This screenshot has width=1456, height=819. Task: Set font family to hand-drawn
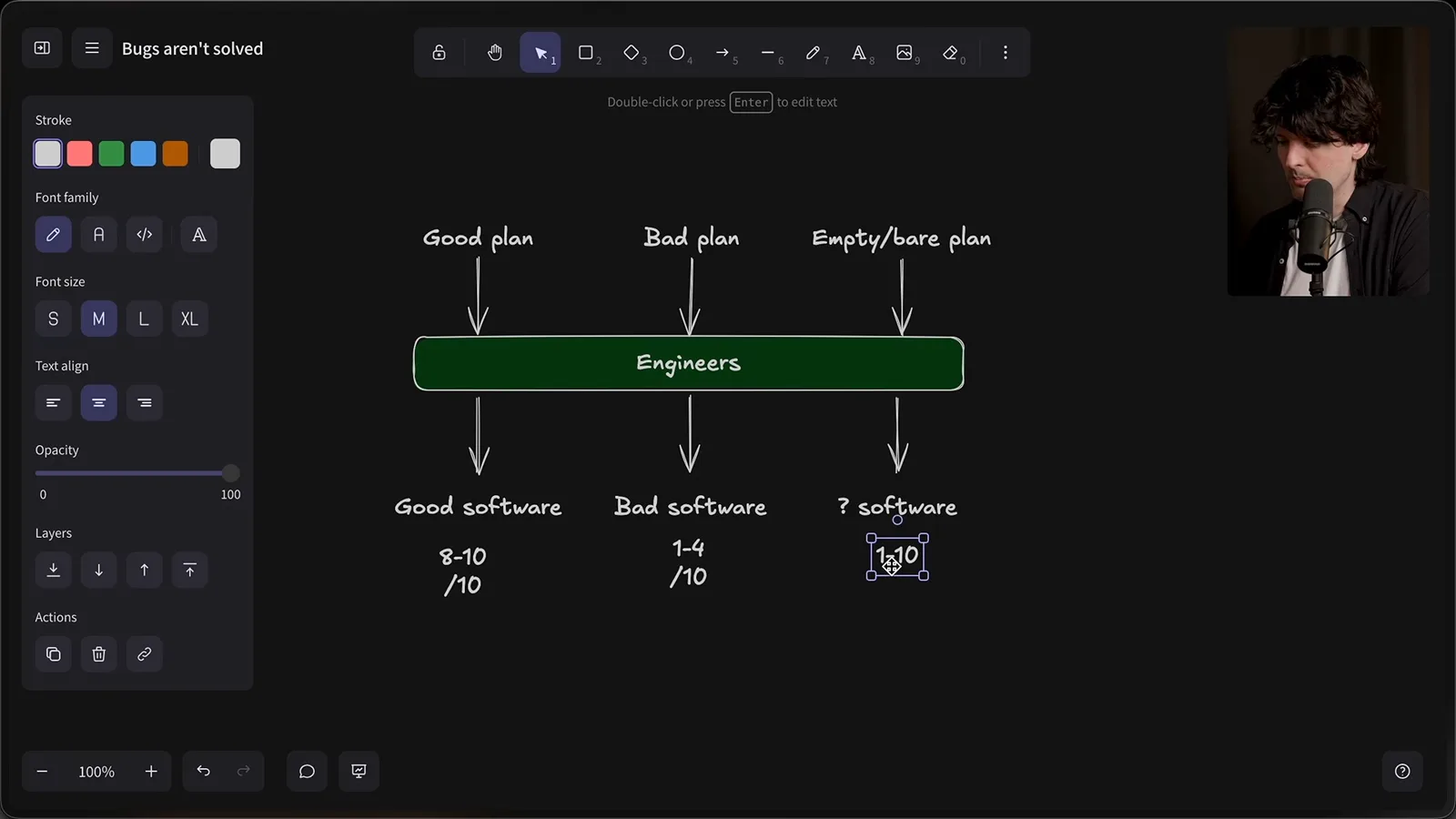(x=54, y=235)
